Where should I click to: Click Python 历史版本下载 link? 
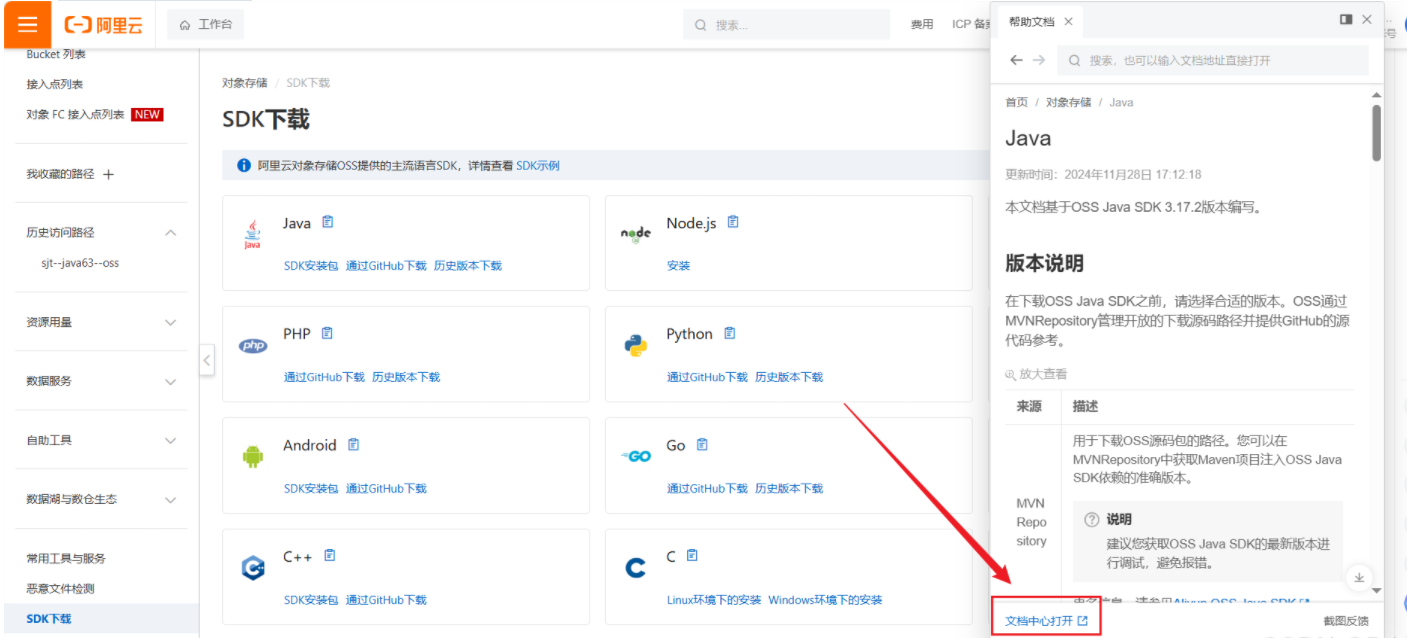click(789, 377)
